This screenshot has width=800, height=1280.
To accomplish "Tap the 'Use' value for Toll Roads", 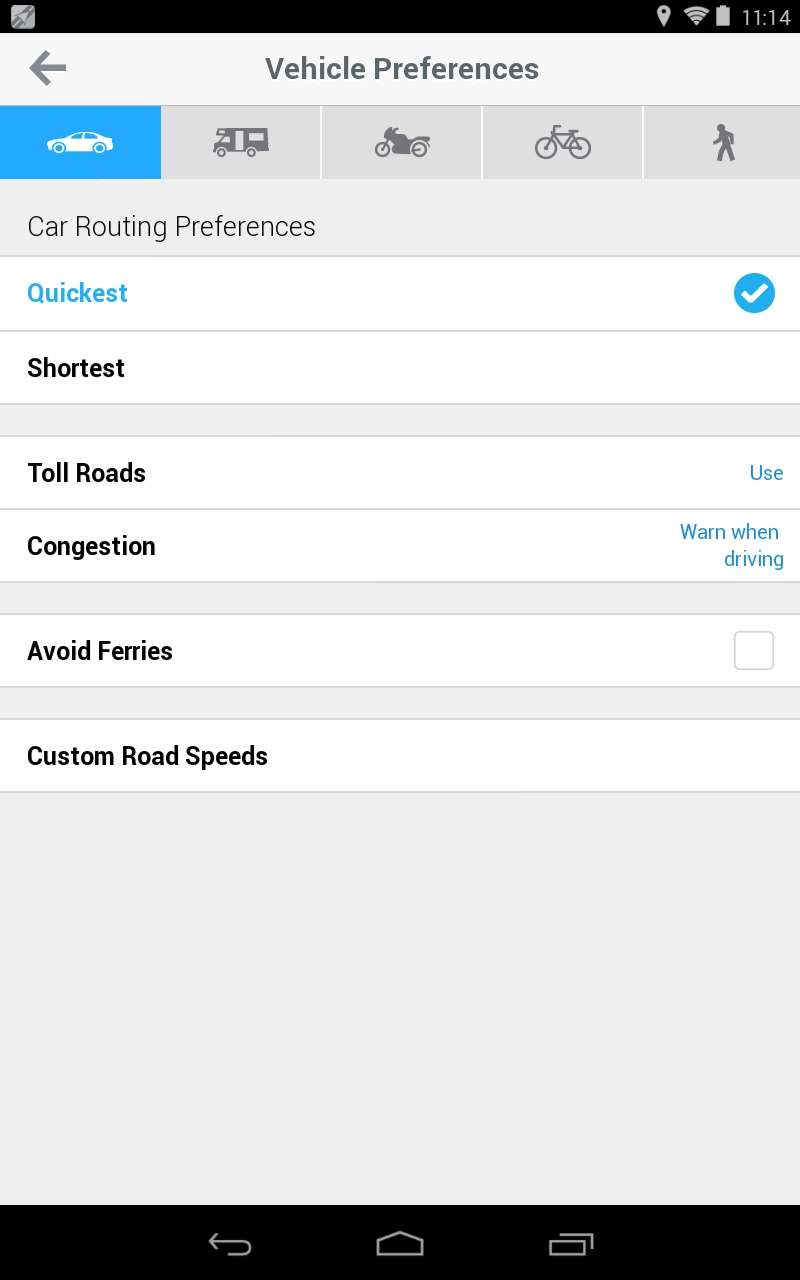I will [766, 473].
